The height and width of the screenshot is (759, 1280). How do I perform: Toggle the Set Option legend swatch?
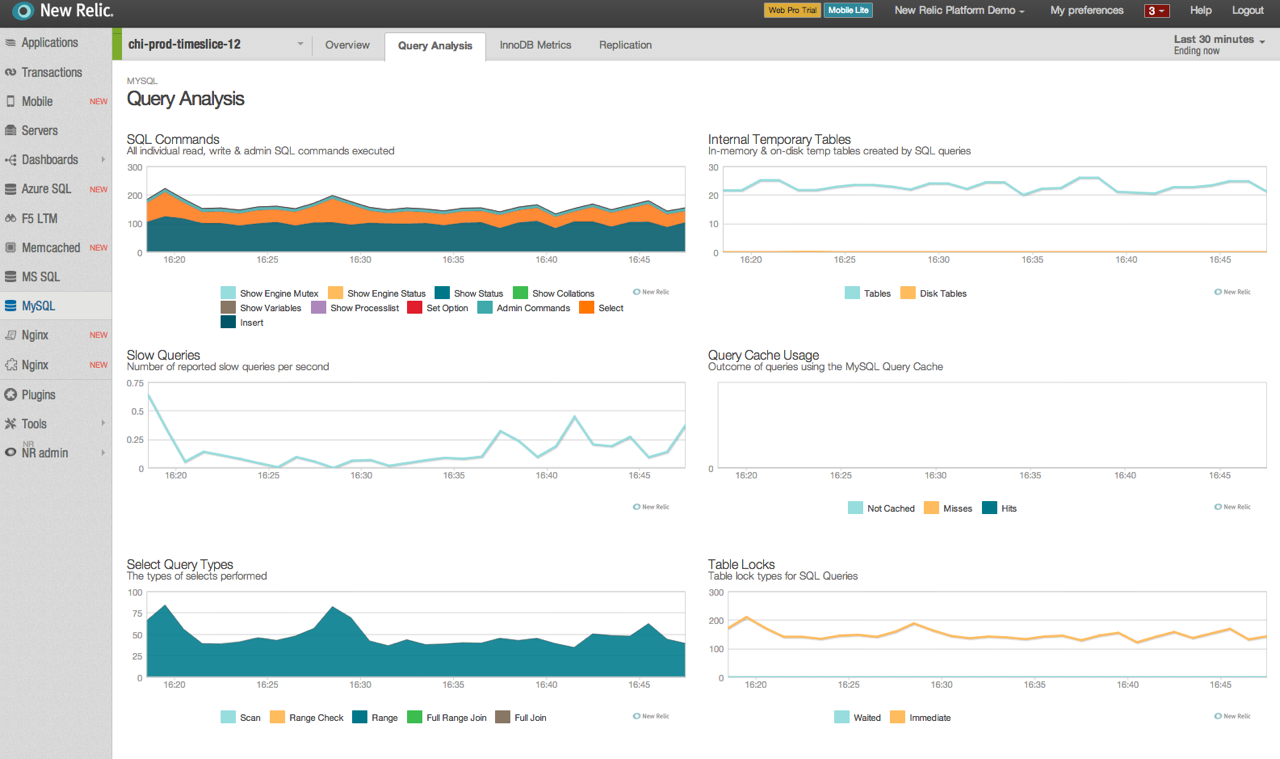414,308
